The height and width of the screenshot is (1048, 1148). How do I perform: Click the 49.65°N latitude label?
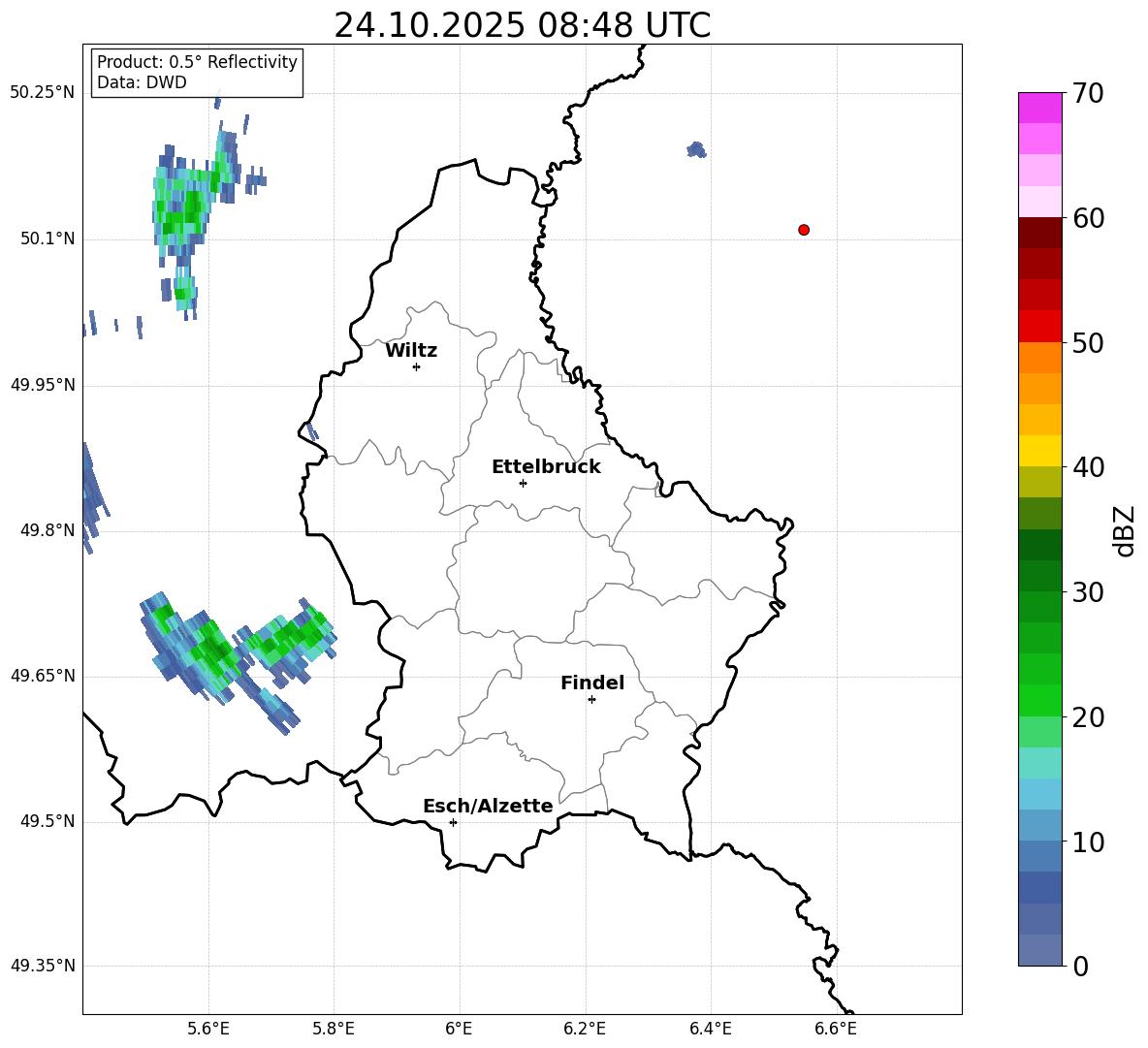(x=42, y=675)
